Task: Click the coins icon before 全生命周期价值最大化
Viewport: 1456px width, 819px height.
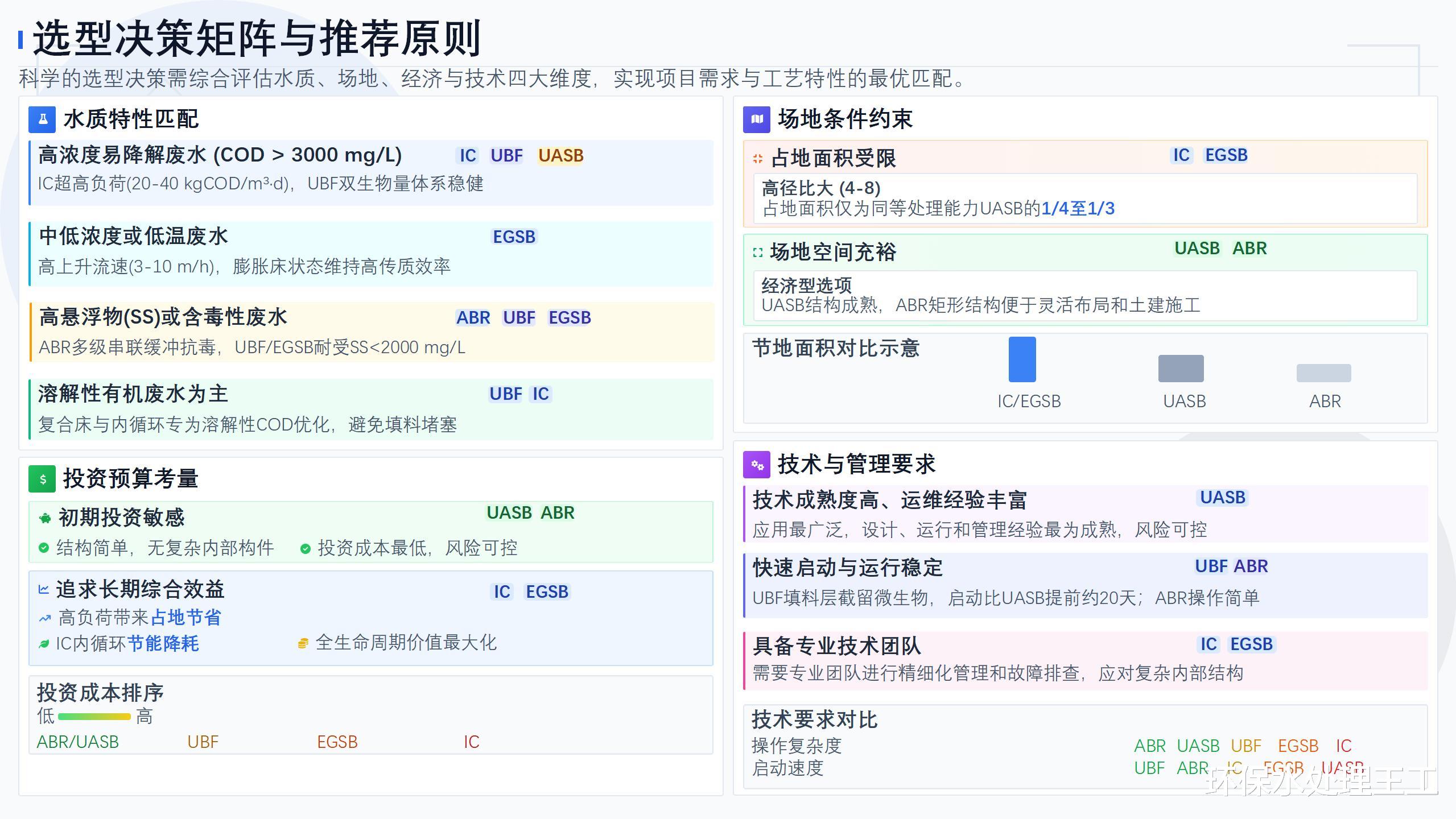Action: (303, 643)
